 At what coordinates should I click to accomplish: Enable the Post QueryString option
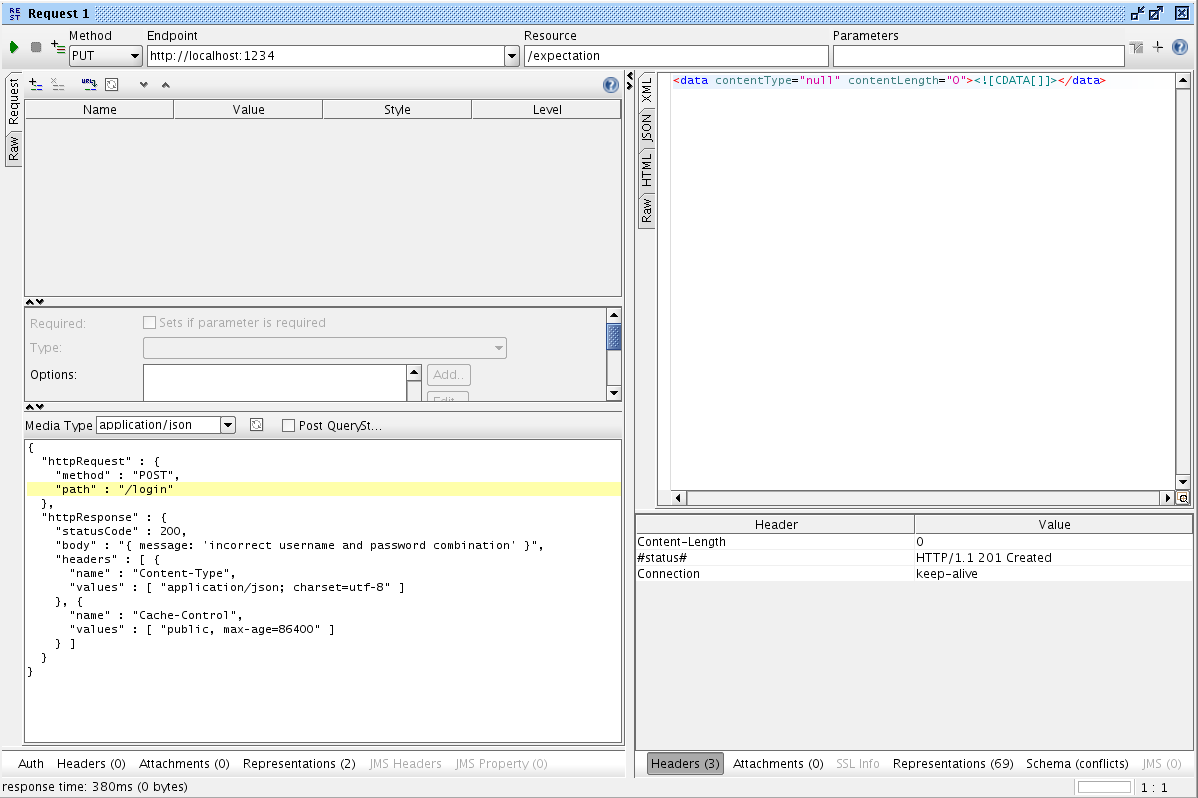click(x=288, y=425)
